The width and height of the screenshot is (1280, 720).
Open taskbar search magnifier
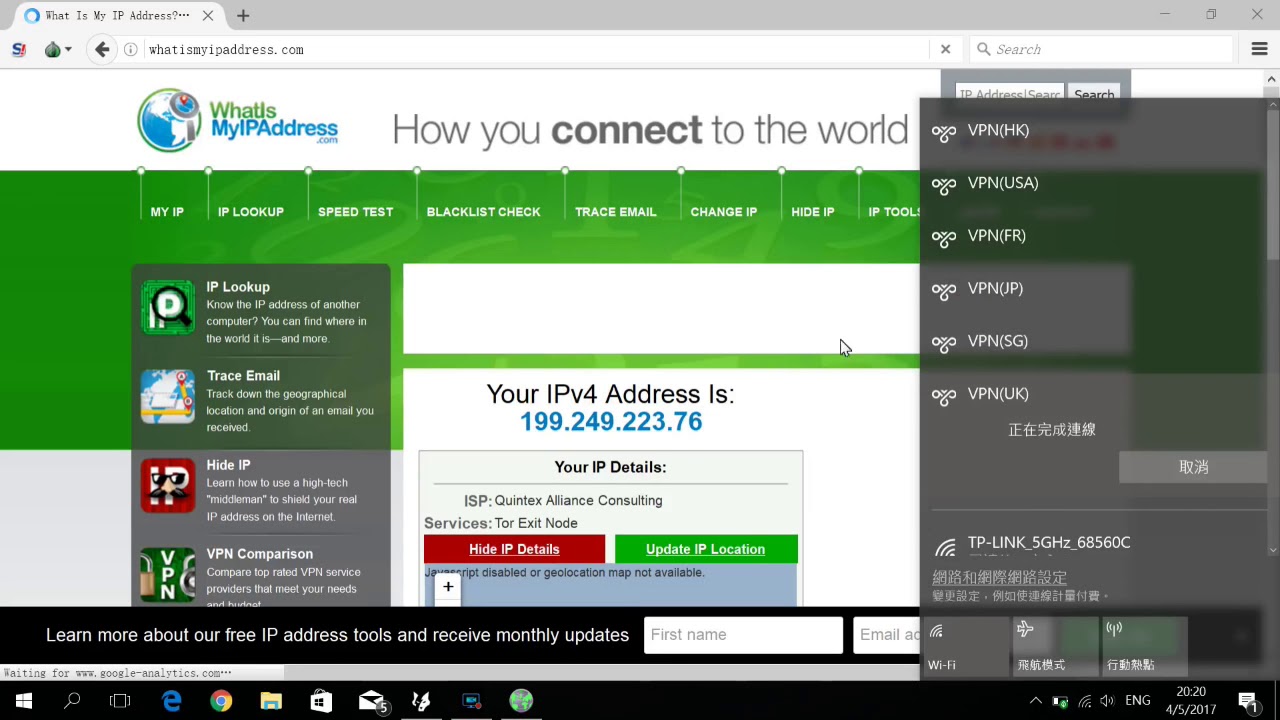pos(72,701)
